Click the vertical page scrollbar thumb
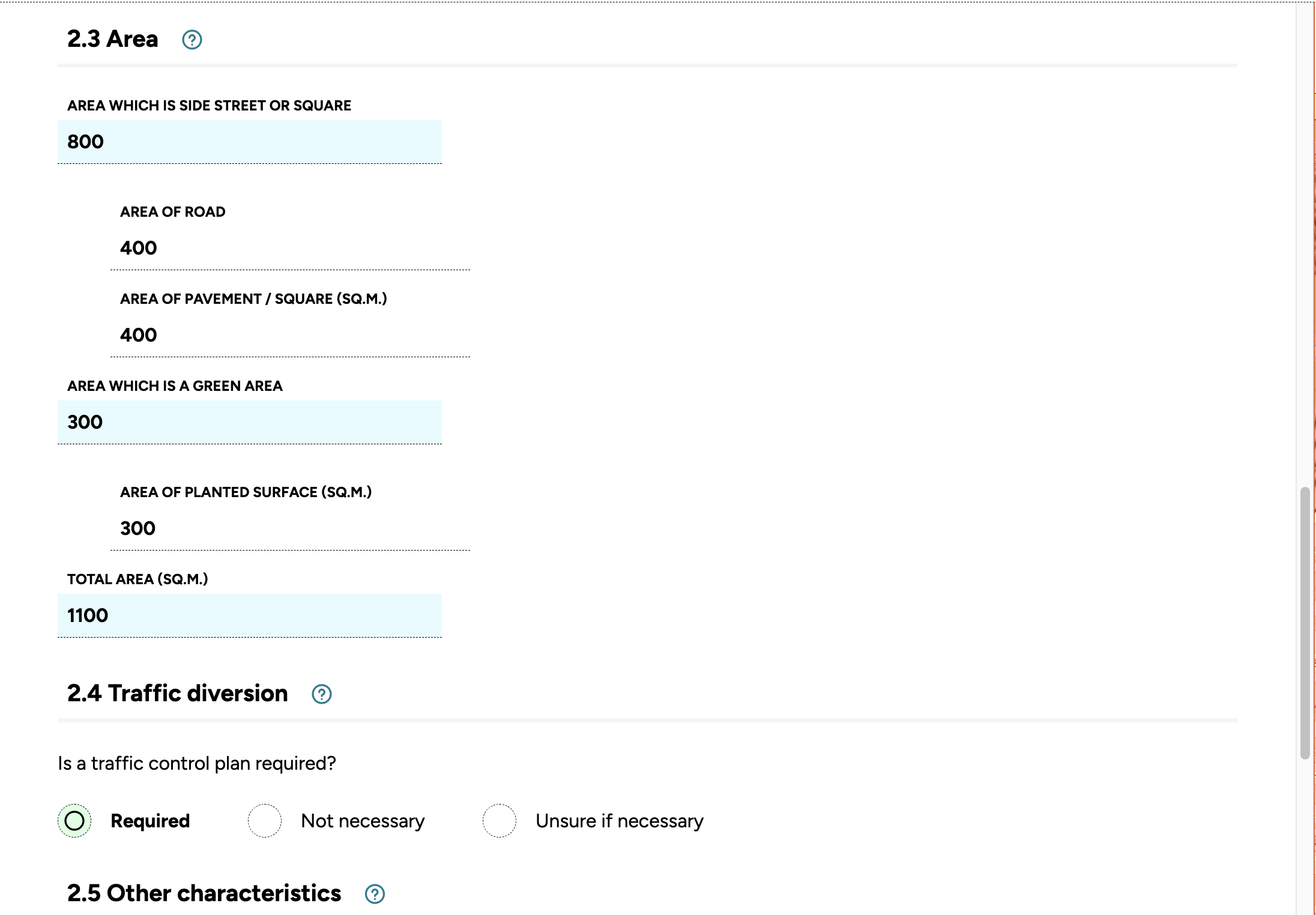 1305,623
